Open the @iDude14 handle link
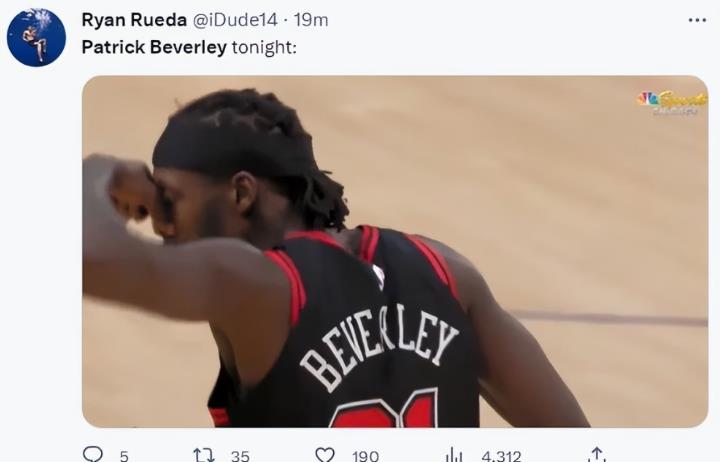 coord(235,20)
